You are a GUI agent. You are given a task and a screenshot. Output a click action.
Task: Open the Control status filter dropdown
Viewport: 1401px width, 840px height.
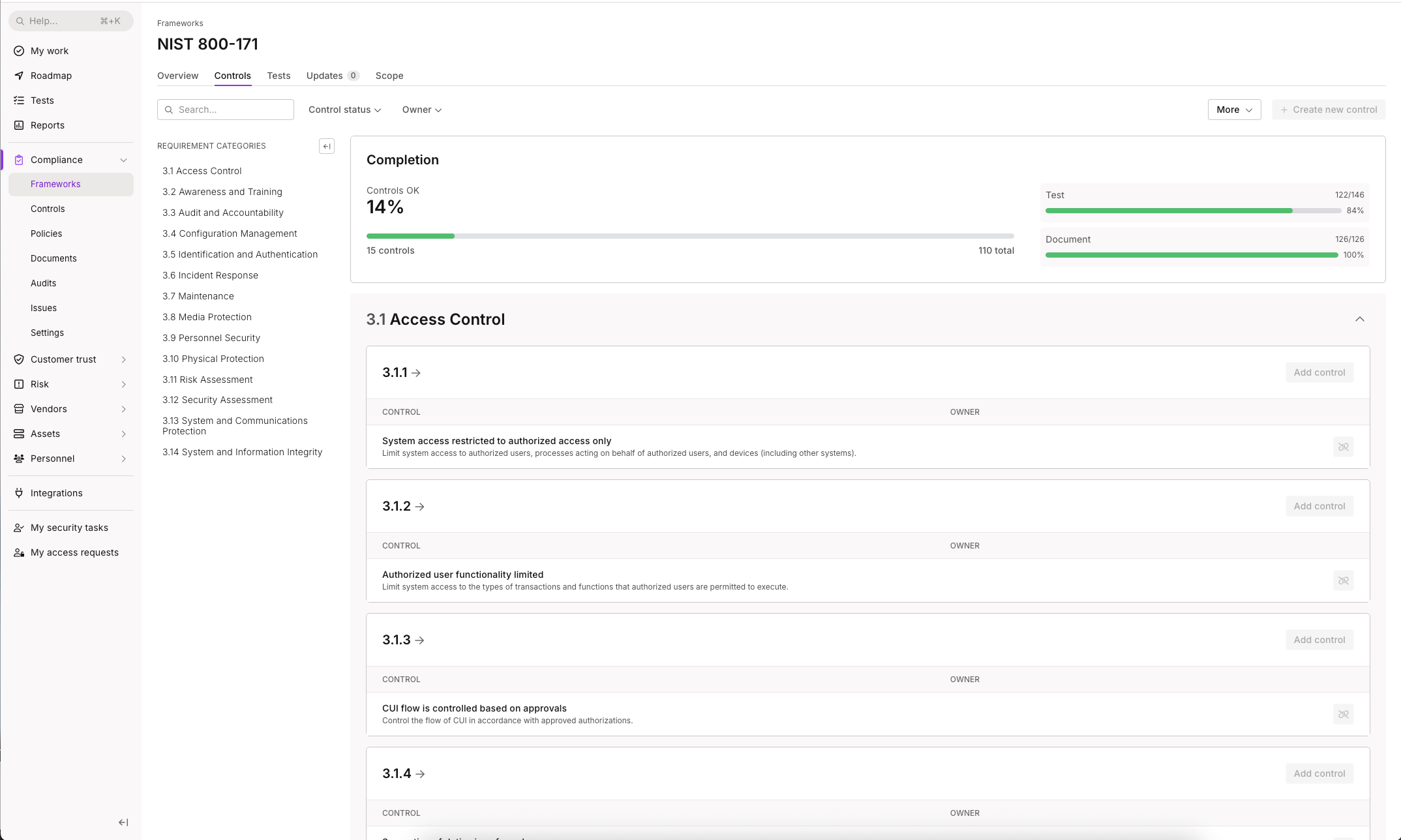click(344, 110)
